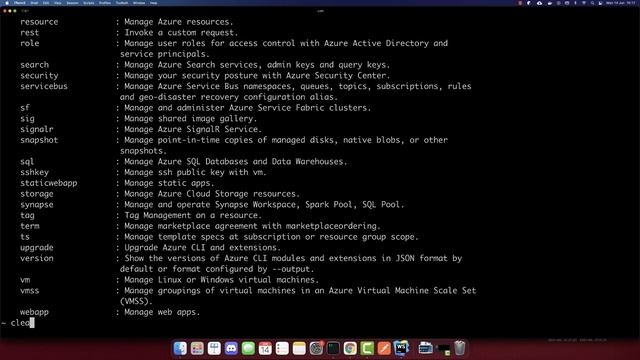
Task: Open System Preferences with badge
Action: pyautogui.click(x=316, y=348)
